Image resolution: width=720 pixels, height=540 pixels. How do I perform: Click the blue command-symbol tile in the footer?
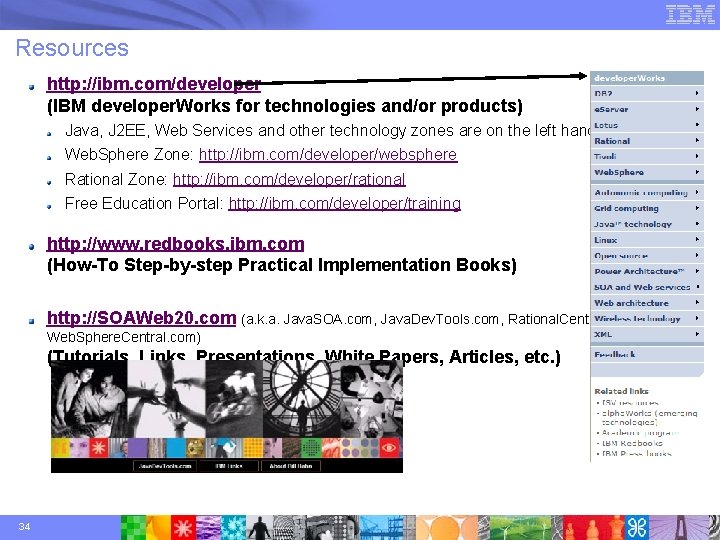pyautogui.click(x=637, y=528)
